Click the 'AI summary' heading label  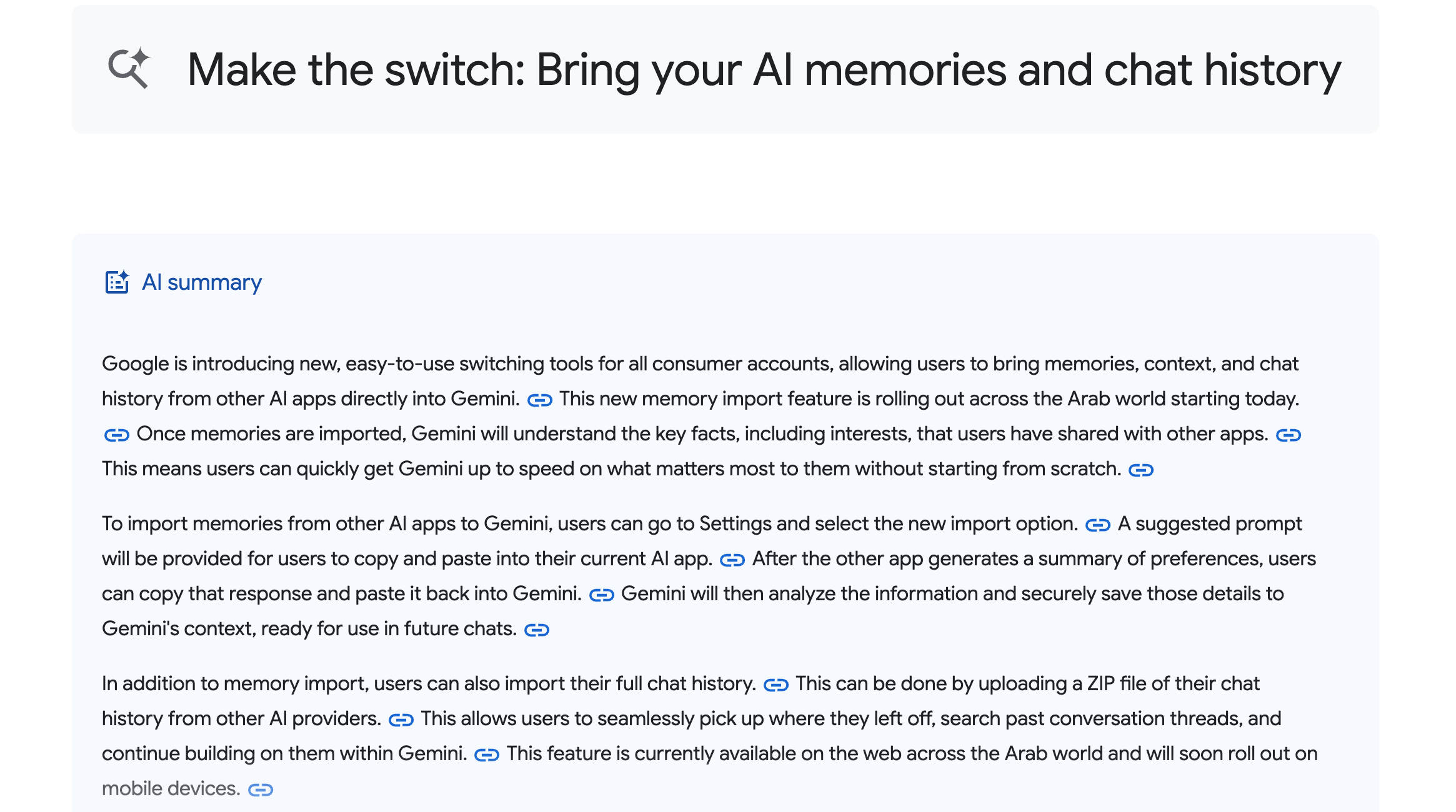(x=202, y=282)
